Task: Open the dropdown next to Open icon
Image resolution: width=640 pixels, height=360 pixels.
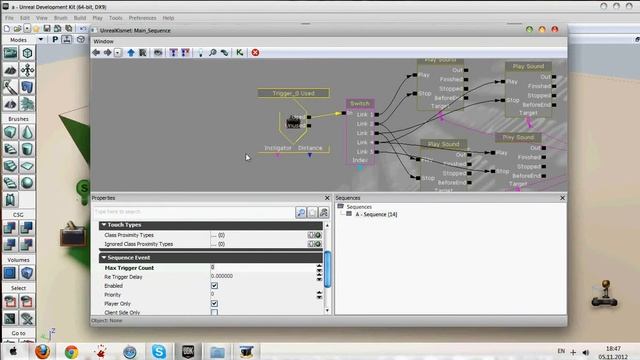Action: point(27,28)
